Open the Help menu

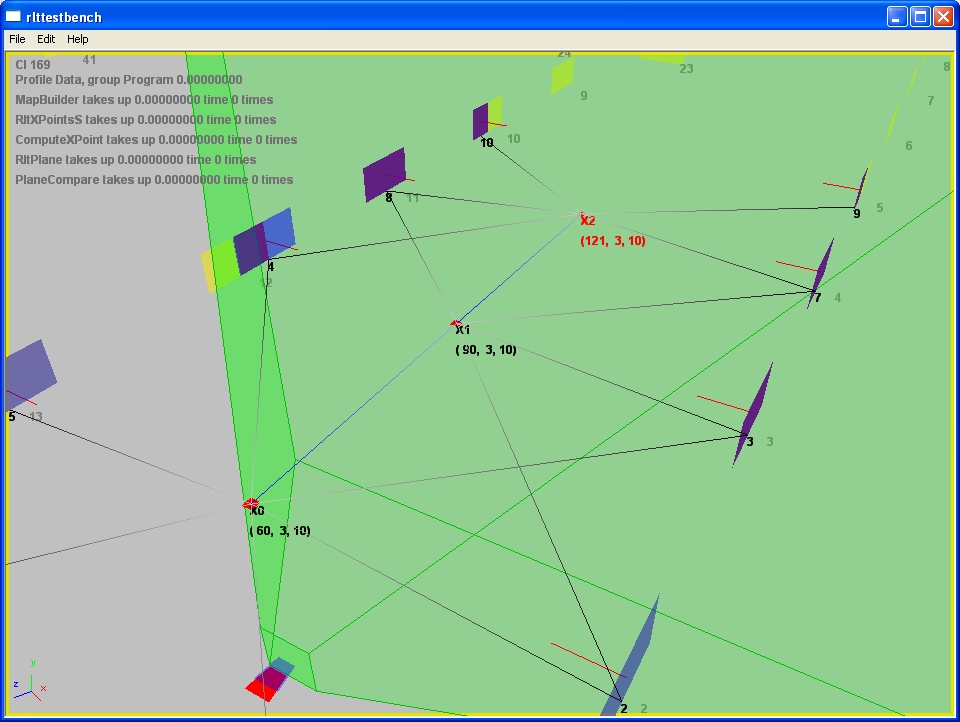78,39
